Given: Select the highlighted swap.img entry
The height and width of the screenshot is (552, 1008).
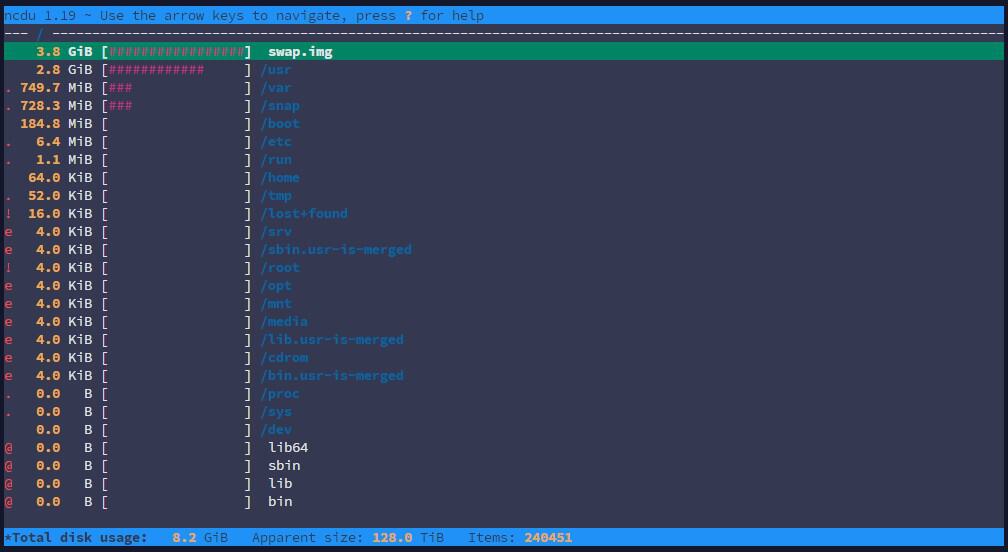Looking at the screenshot, I should (x=300, y=52).
